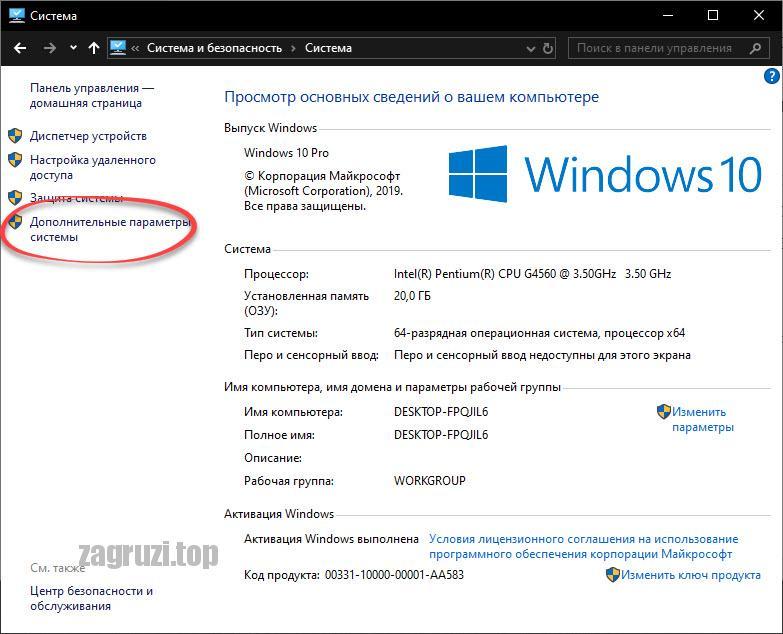
Task: Go up one folder level arrow
Action: [x=94, y=48]
